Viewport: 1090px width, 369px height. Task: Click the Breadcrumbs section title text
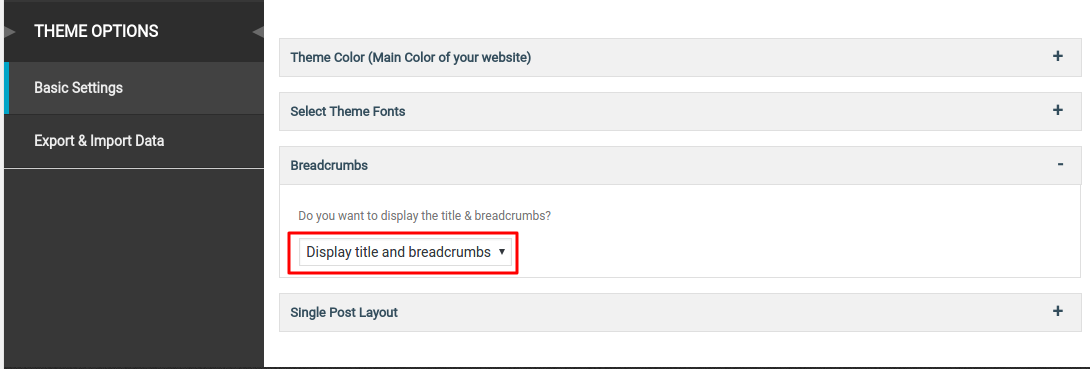point(329,166)
